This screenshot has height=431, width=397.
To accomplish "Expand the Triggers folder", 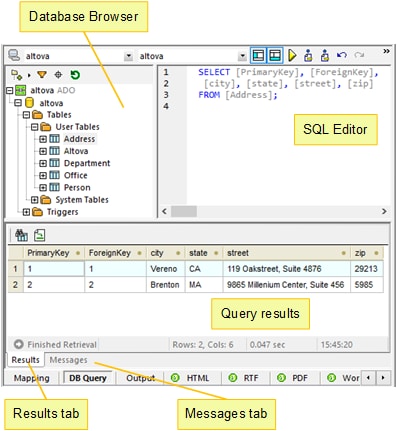I will 26,212.
